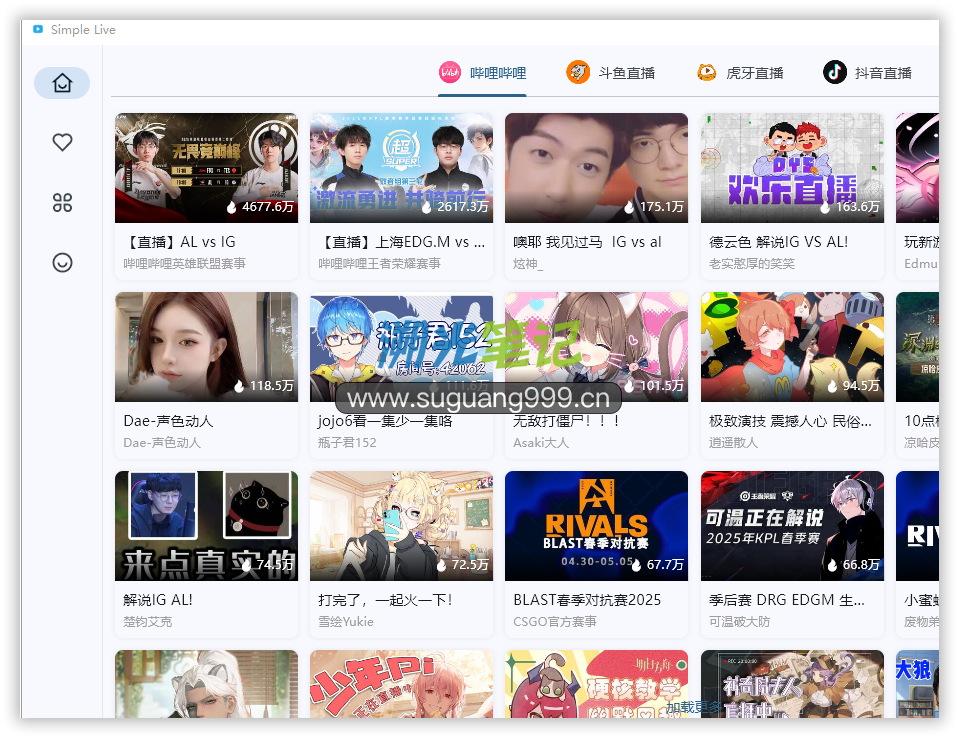
Task: Click the orange Douyu logo icon
Action: click(578, 73)
